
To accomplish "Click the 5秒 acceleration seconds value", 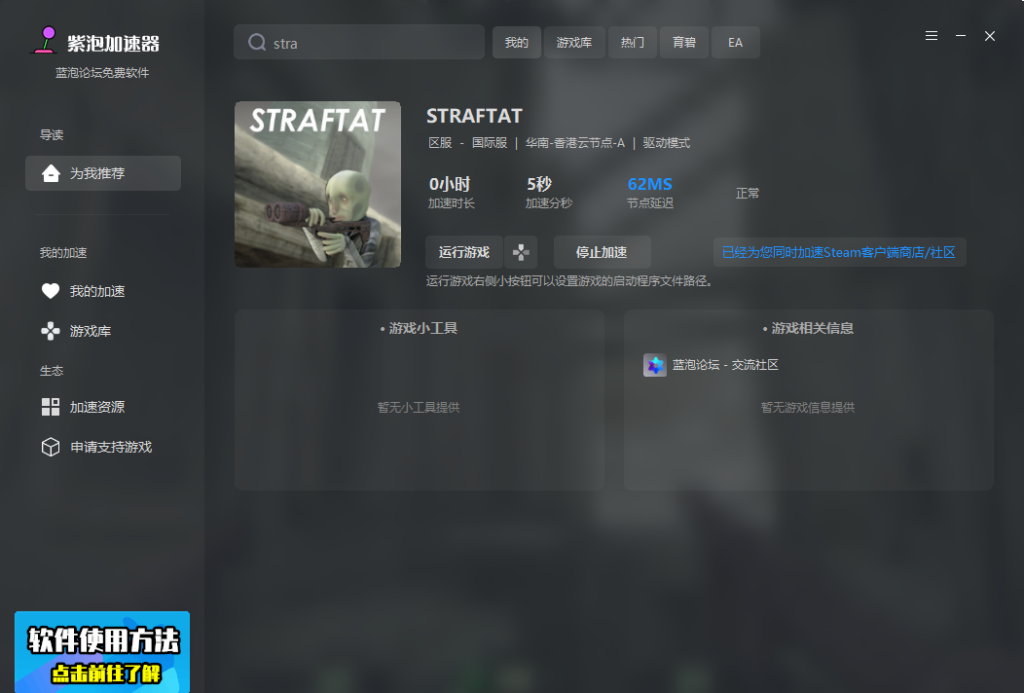I will pyautogui.click(x=539, y=184).
